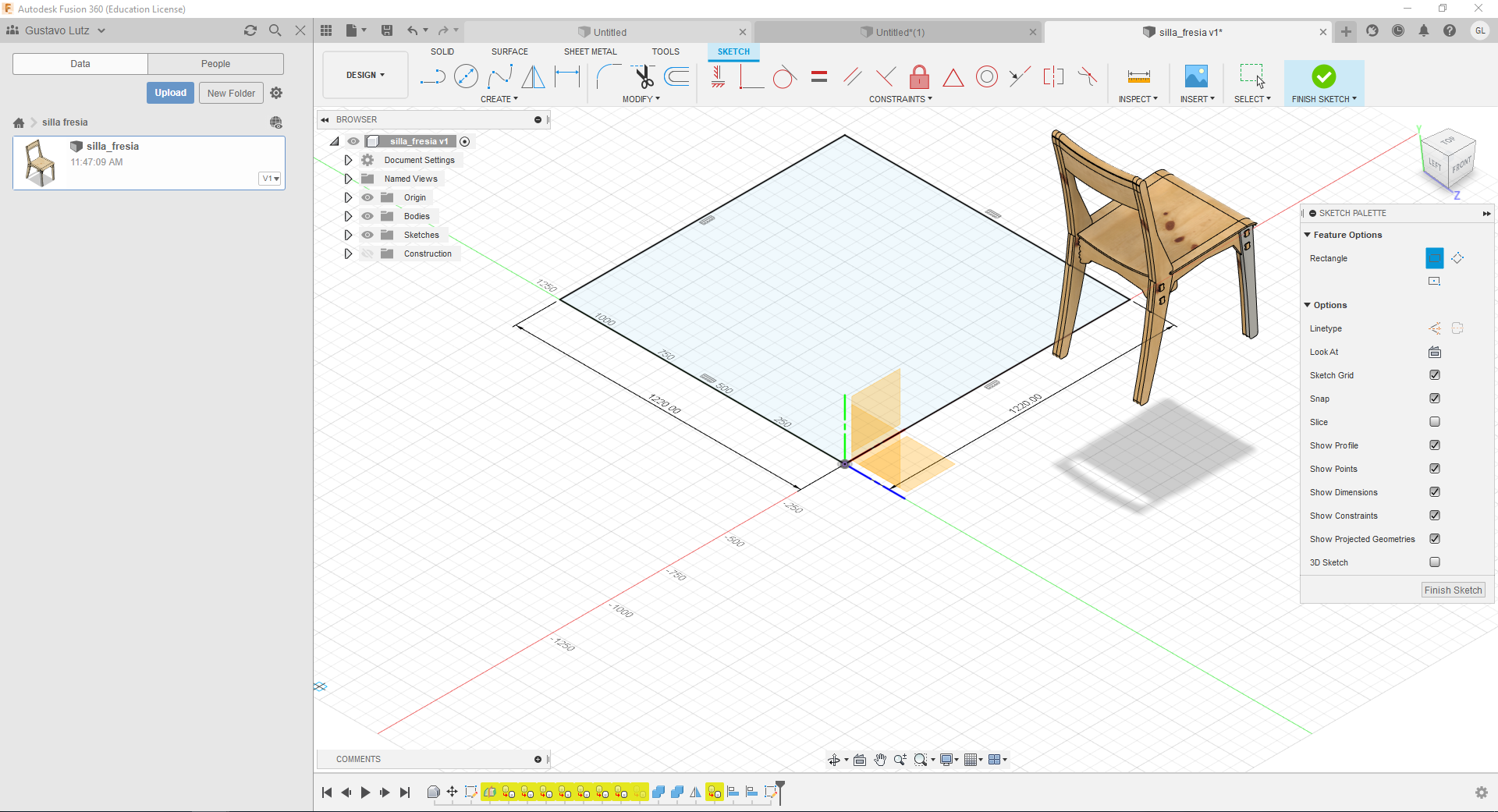Image resolution: width=1498 pixels, height=812 pixels.
Task: Apply the Fix/Unfix lock constraint
Action: (x=920, y=76)
